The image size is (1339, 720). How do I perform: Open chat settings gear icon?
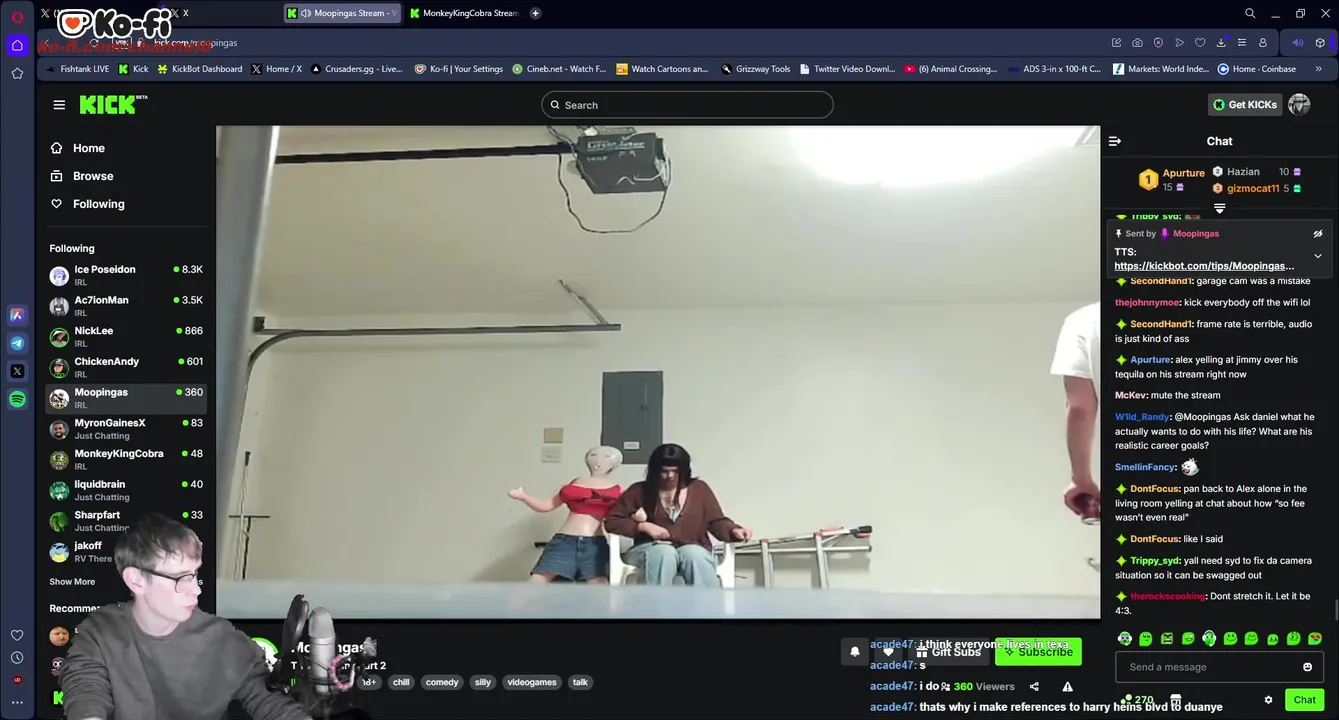click(x=1268, y=700)
